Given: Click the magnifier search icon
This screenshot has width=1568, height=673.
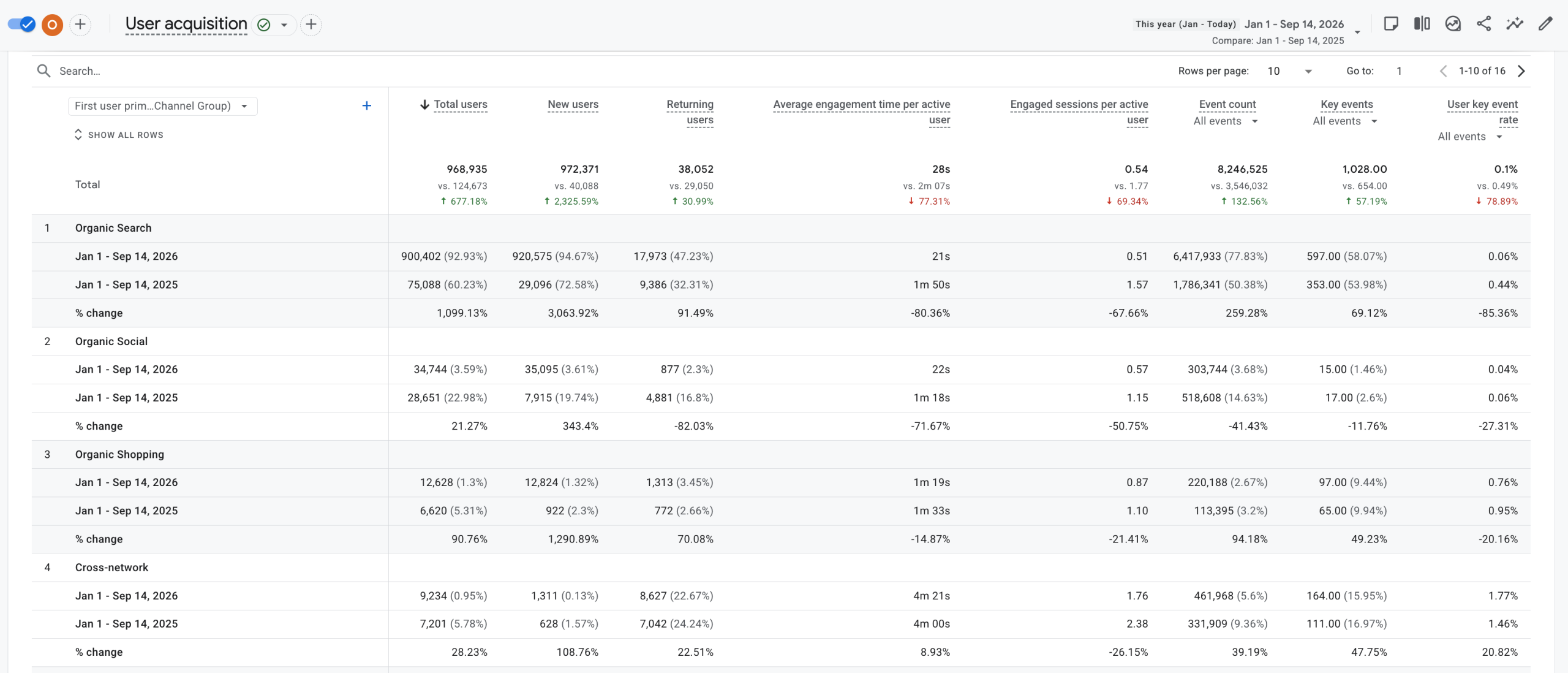Looking at the screenshot, I should (x=43, y=71).
